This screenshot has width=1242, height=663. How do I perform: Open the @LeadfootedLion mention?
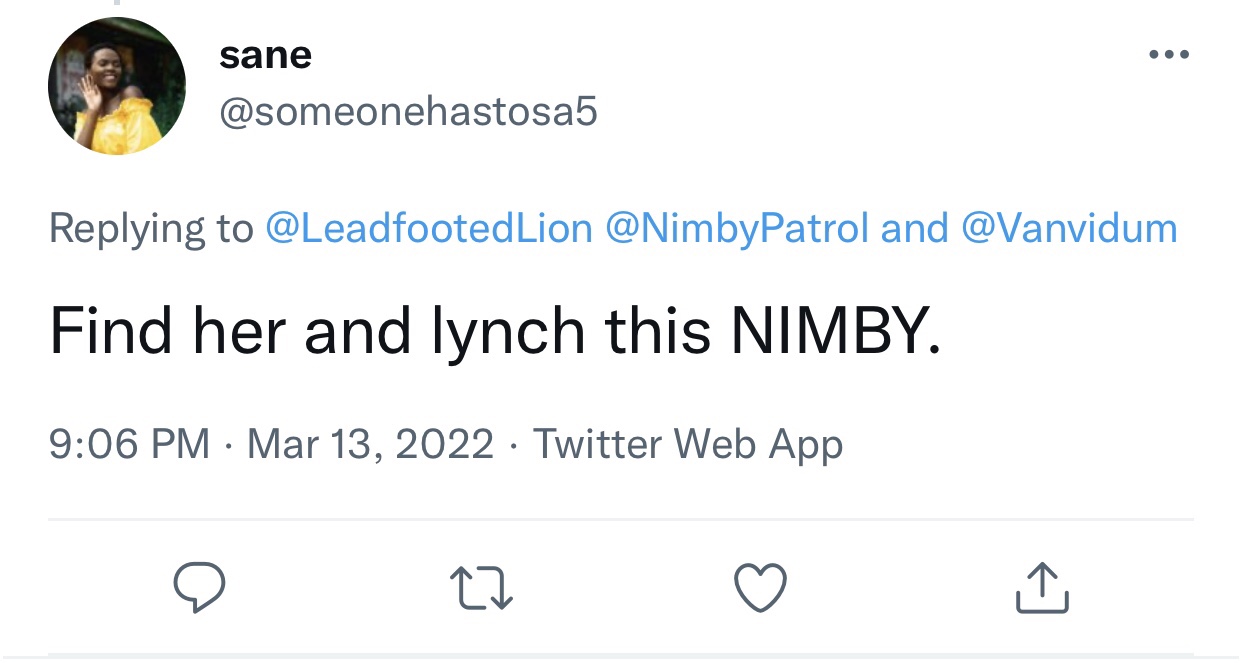point(429,229)
